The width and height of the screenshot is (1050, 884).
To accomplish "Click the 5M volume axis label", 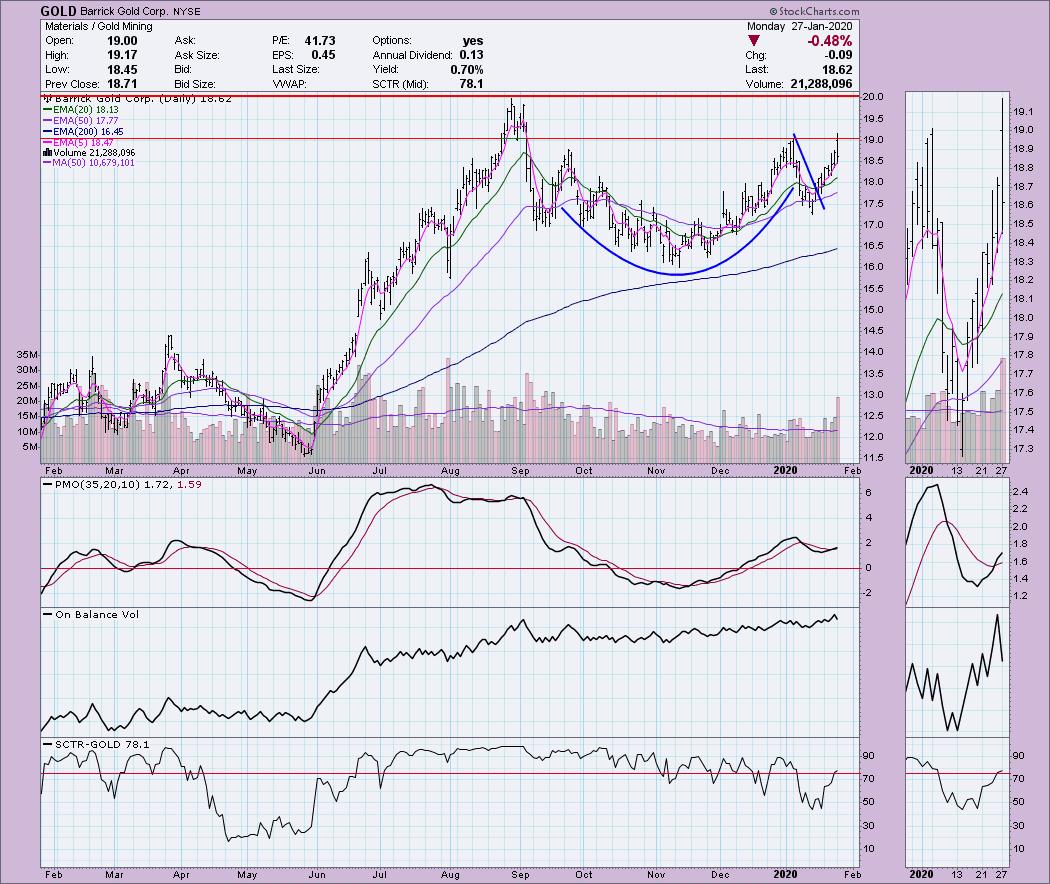I will click(31, 447).
